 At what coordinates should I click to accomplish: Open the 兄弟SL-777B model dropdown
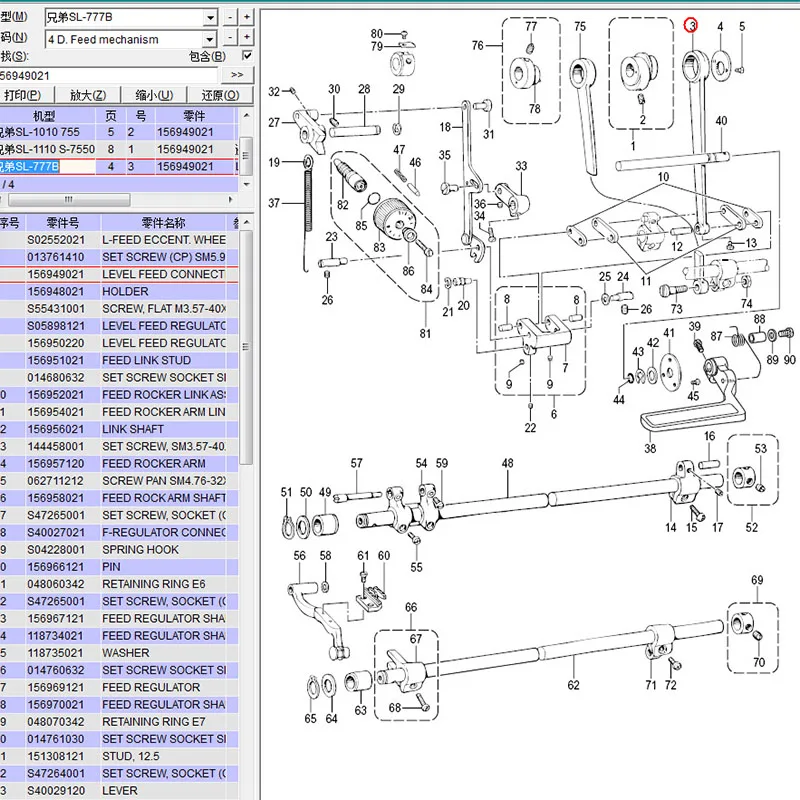click(x=209, y=17)
